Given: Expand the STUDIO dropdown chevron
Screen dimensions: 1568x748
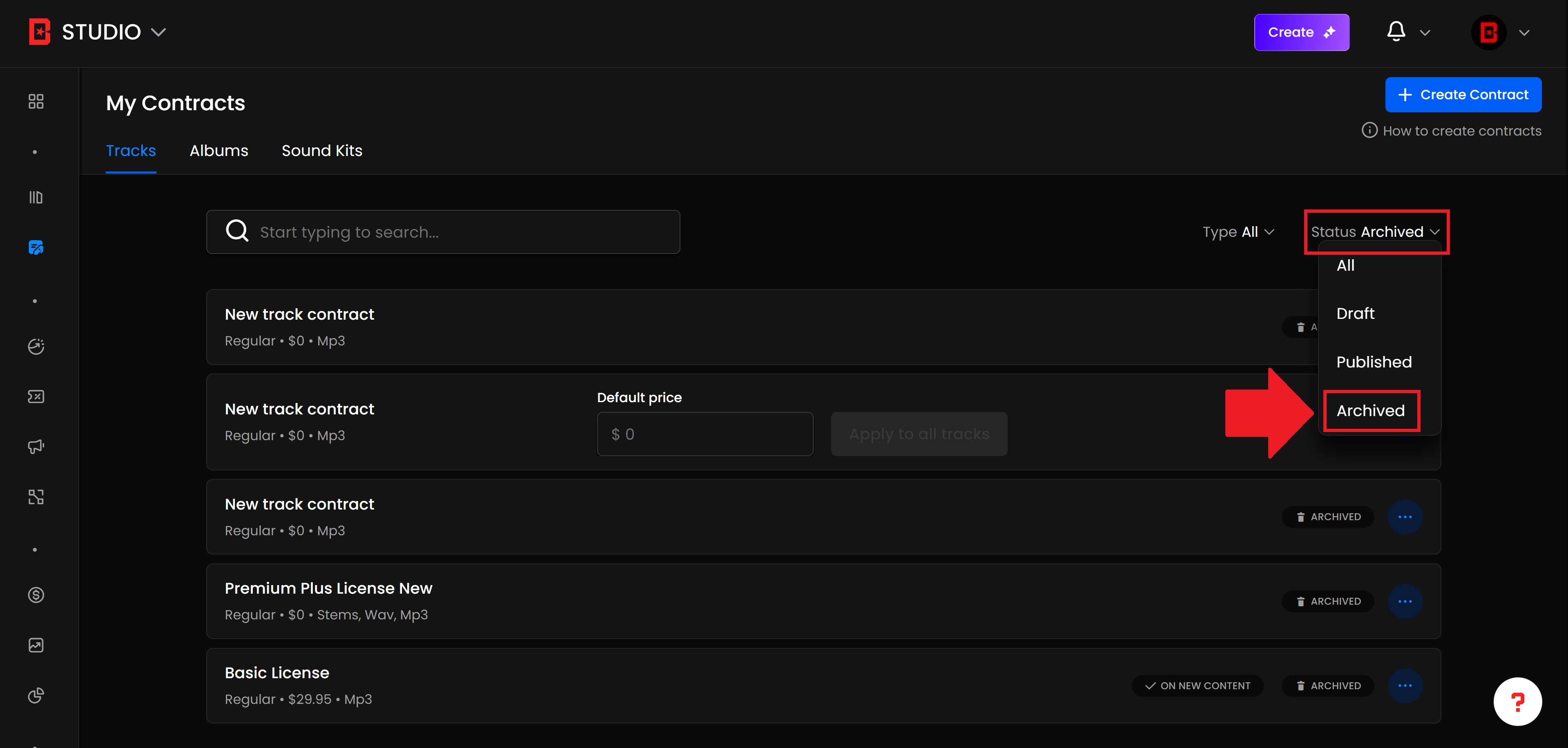Looking at the screenshot, I should pos(158,32).
